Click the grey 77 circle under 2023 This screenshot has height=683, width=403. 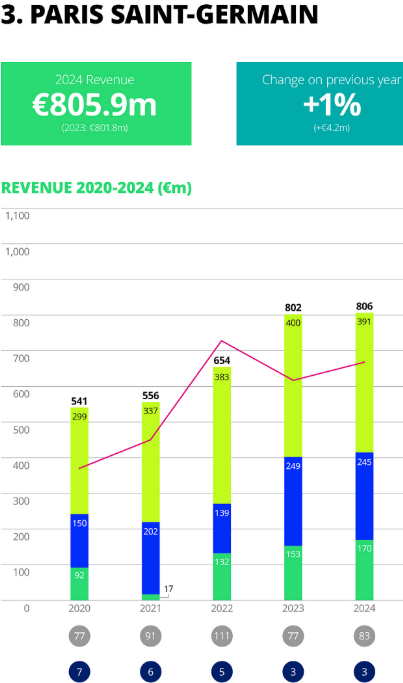[293, 636]
